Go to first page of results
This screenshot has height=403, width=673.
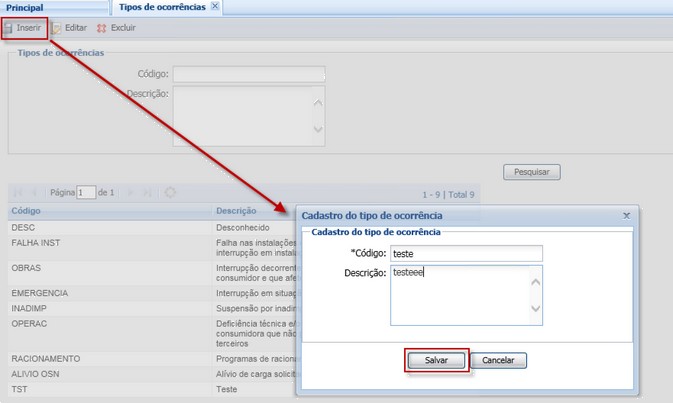(x=18, y=192)
